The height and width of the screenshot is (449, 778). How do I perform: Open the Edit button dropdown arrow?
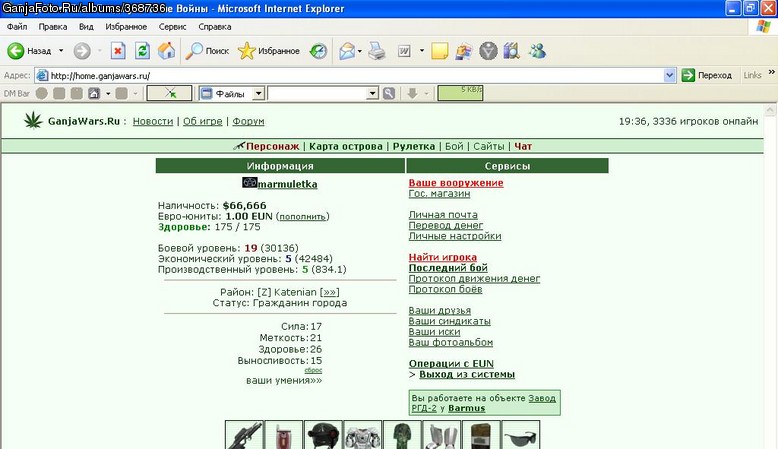pos(421,51)
